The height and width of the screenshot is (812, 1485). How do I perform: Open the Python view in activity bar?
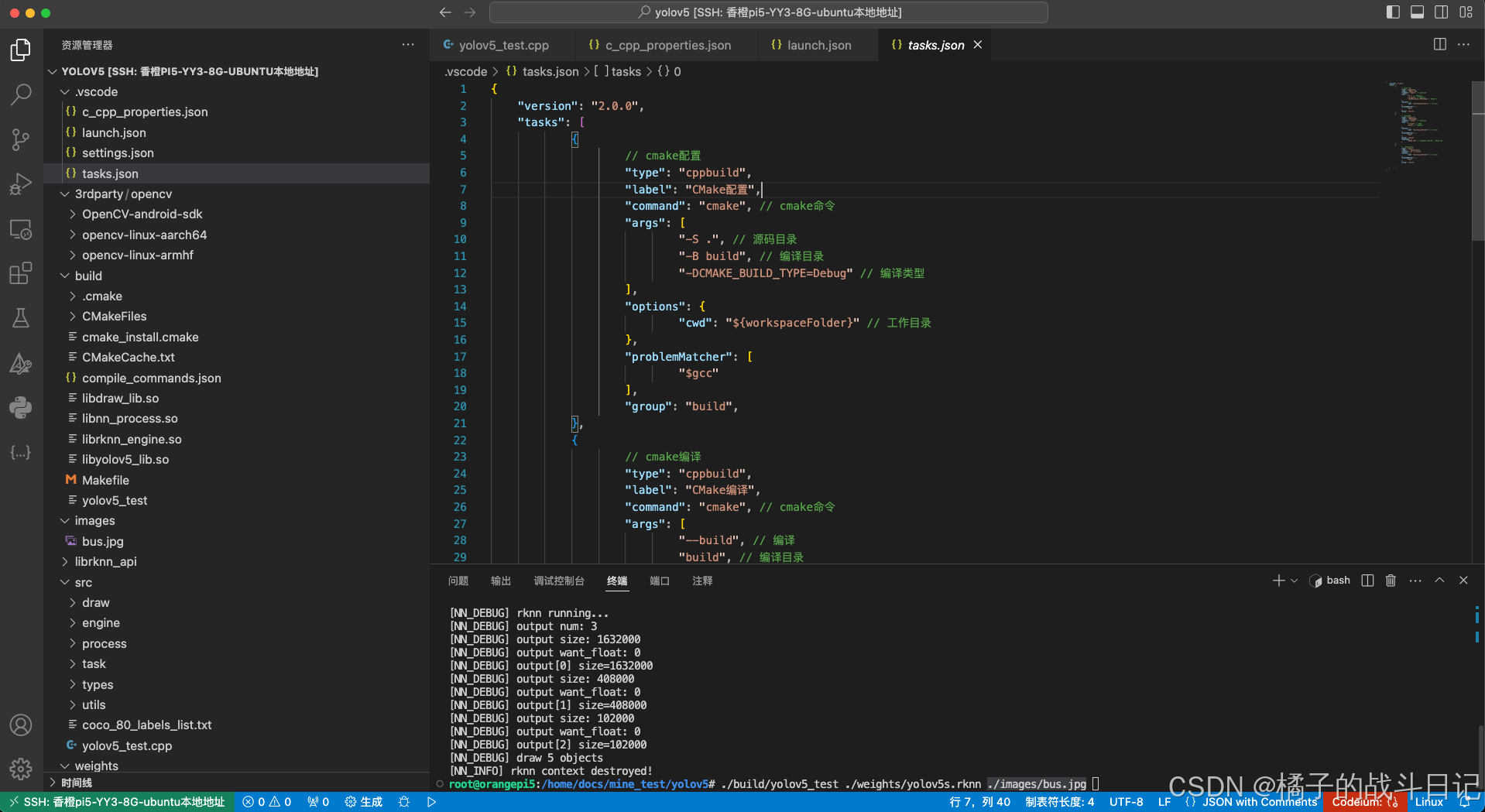click(21, 407)
